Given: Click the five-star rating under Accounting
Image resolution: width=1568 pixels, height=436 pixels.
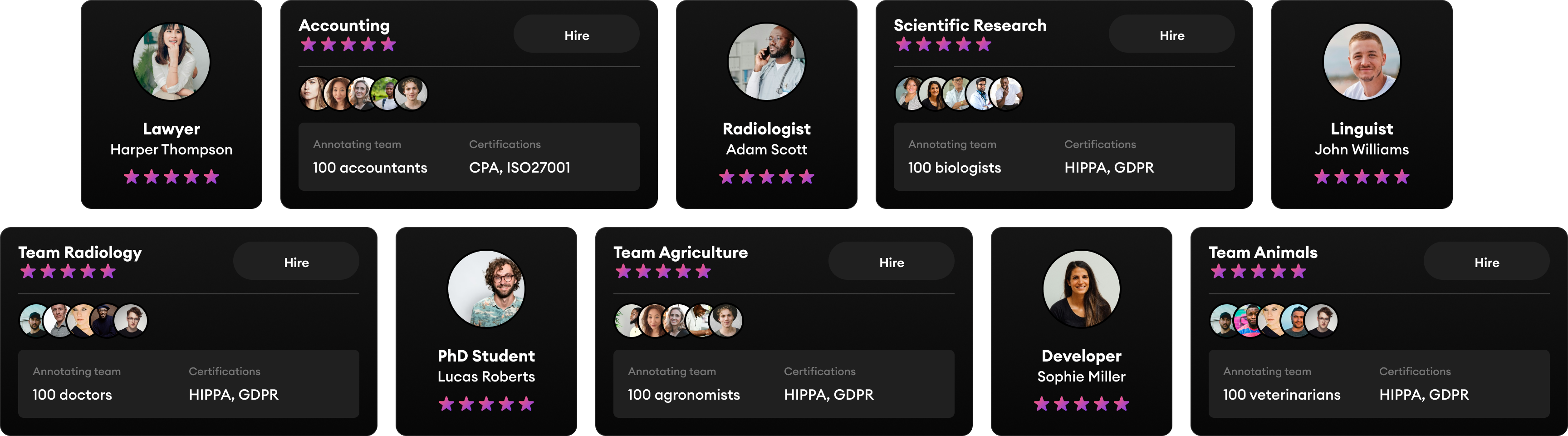Looking at the screenshot, I should (348, 44).
